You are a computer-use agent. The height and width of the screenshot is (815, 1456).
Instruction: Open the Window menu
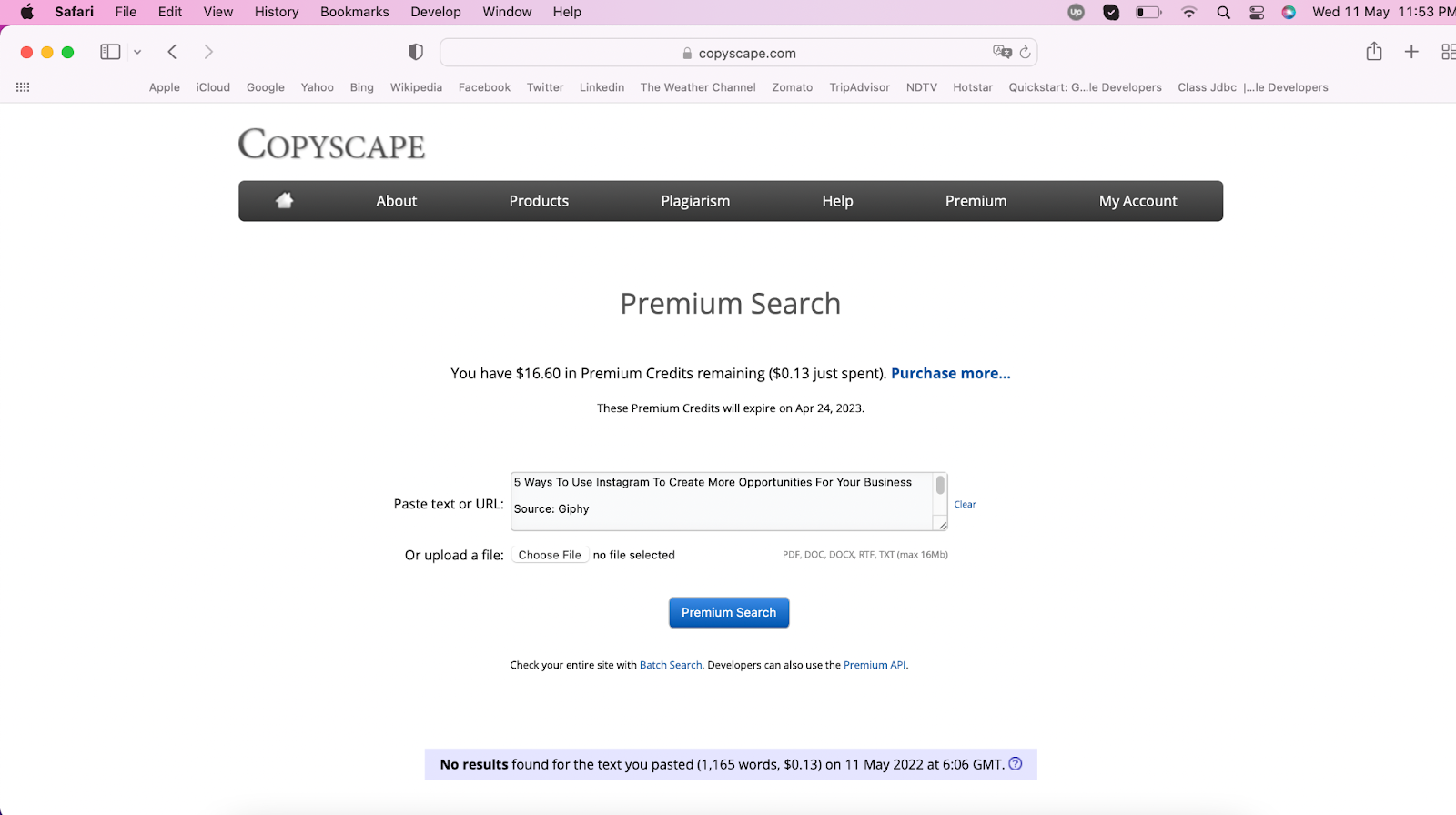click(x=507, y=12)
